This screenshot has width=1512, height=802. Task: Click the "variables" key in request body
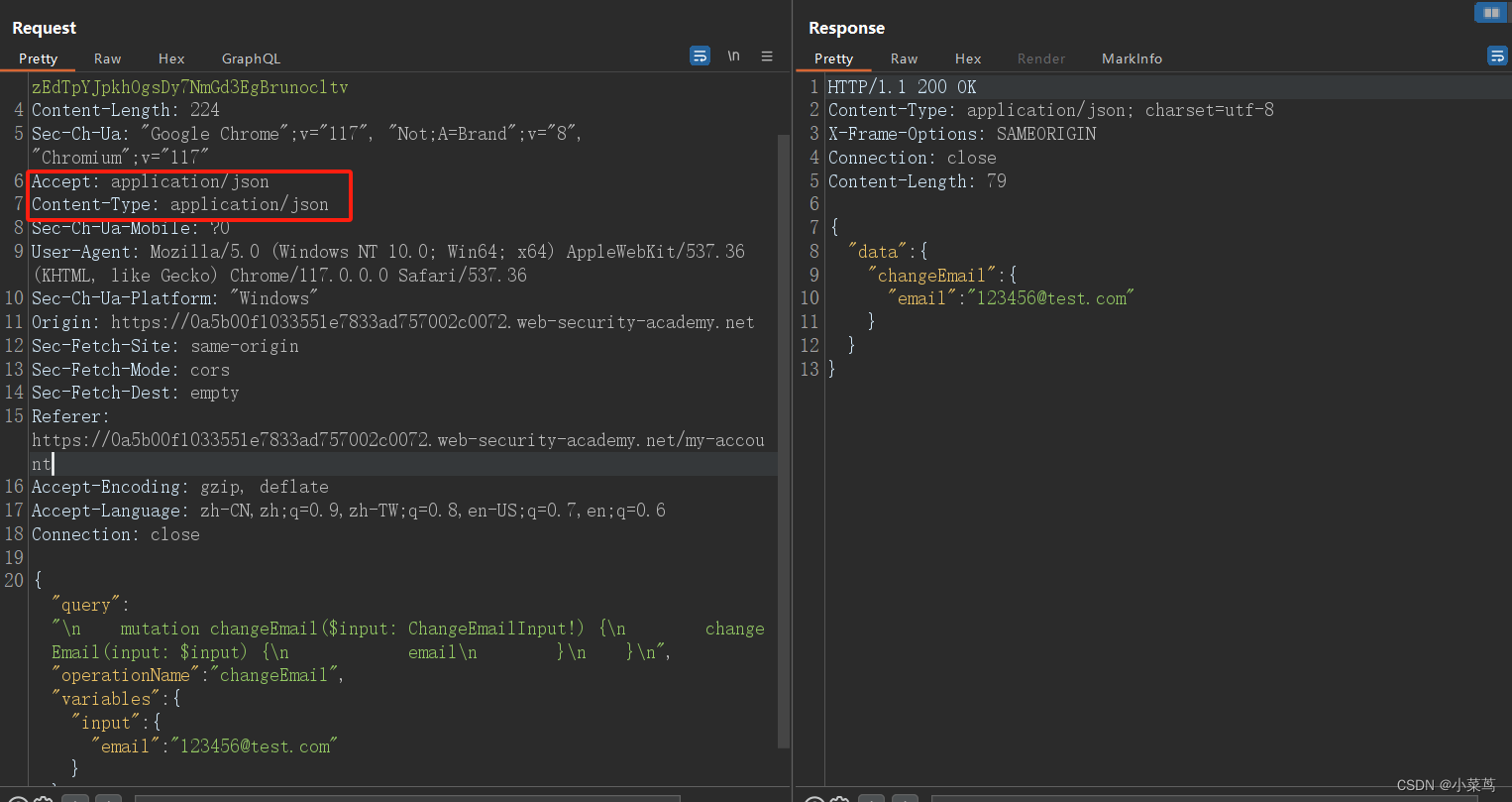[x=106, y=699]
